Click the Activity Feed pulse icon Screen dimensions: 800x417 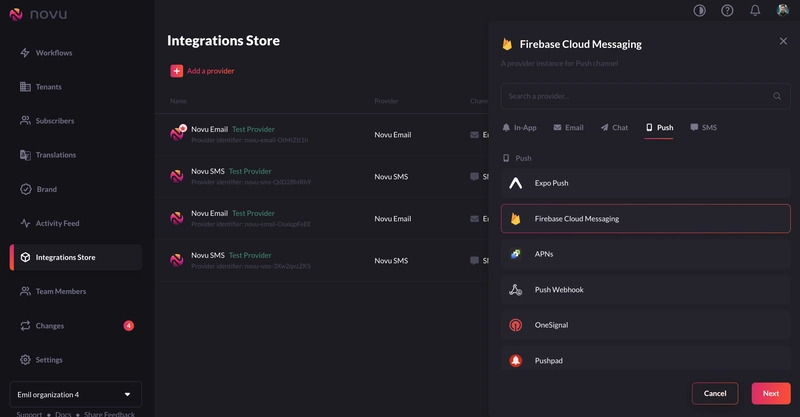[x=25, y=223]
